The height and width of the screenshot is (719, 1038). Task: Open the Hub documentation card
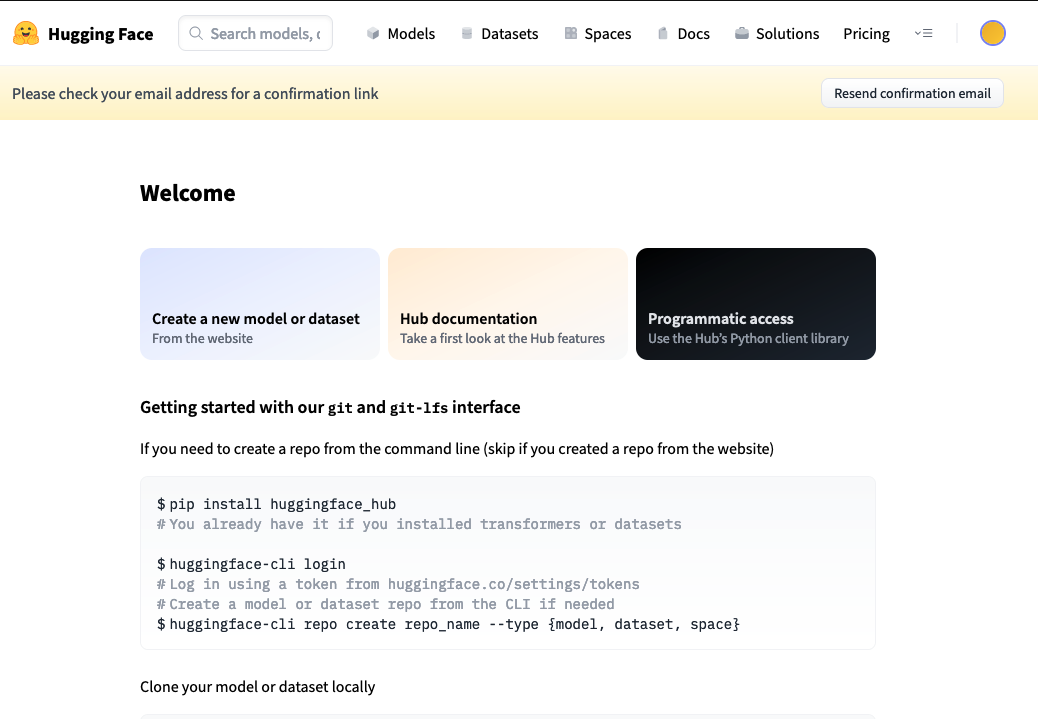(x=507, y=304)
